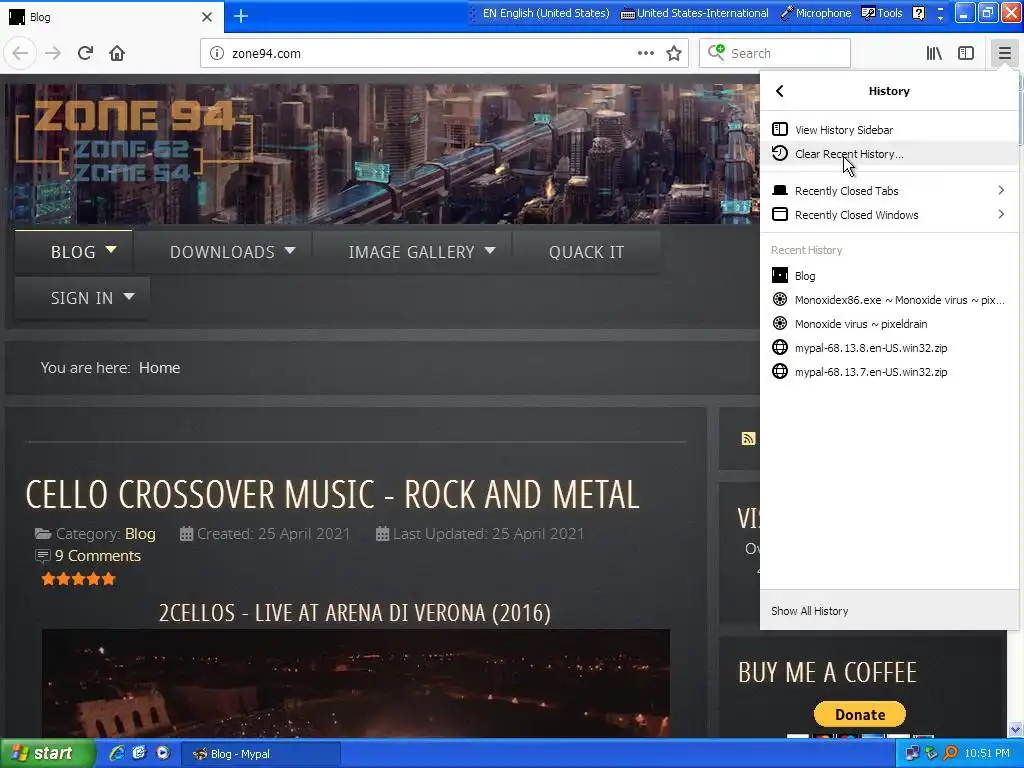Click the five-star article rating

tap(78, 579)
